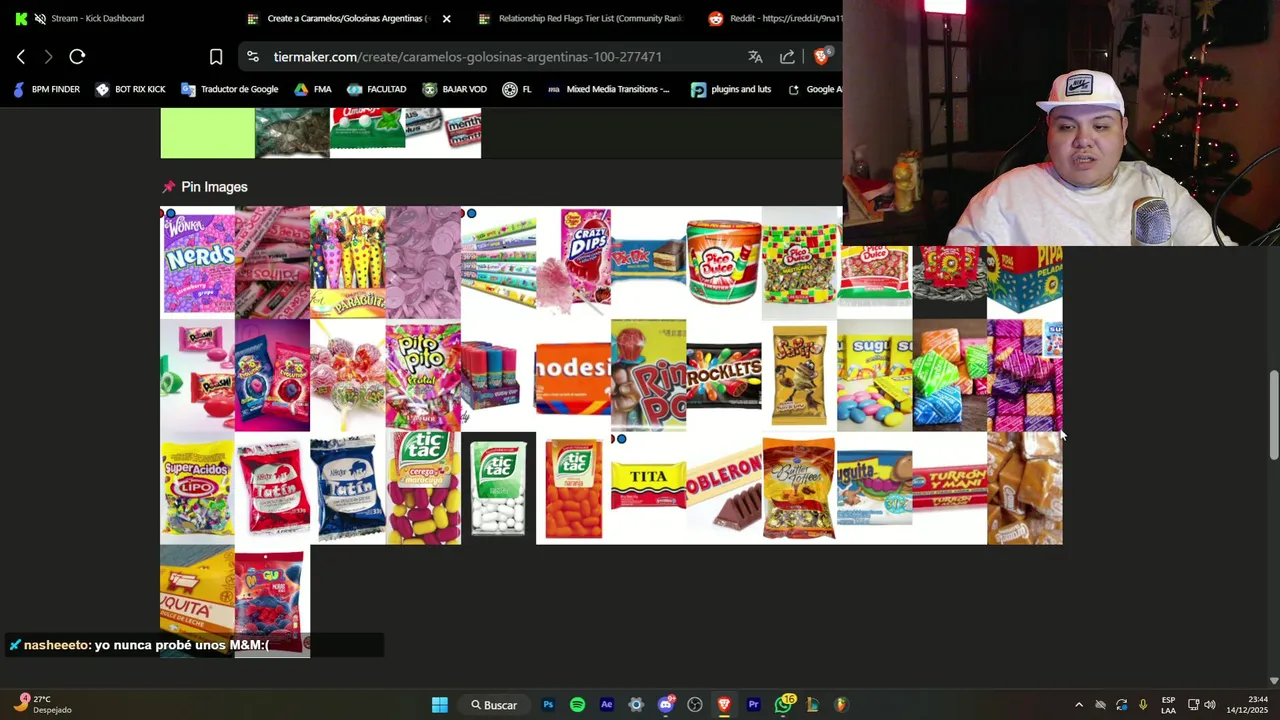Open the BOT RIX KICK bookmark

130,89
